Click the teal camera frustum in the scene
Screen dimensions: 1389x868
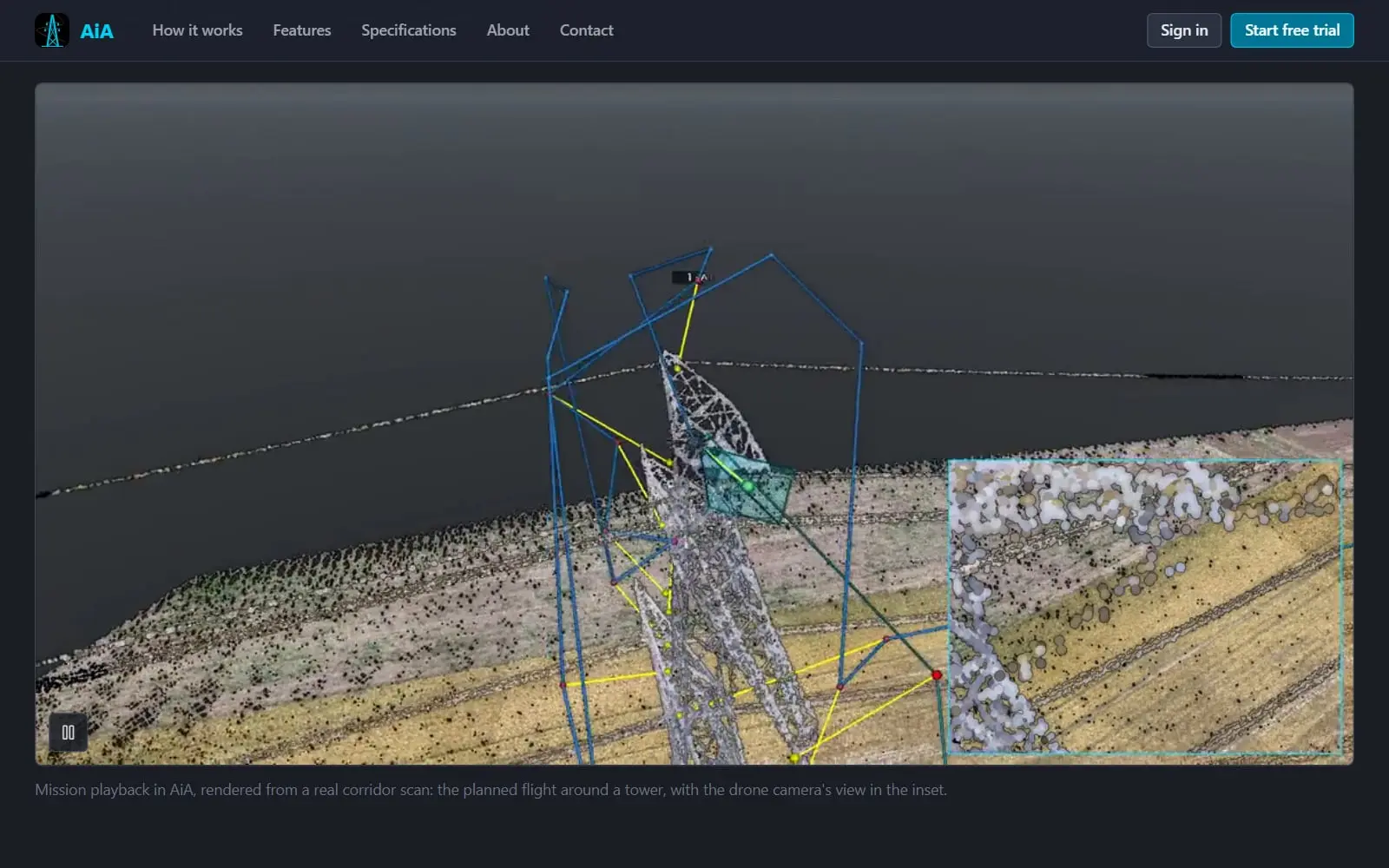pyautogui.click(x=747, y=486)
